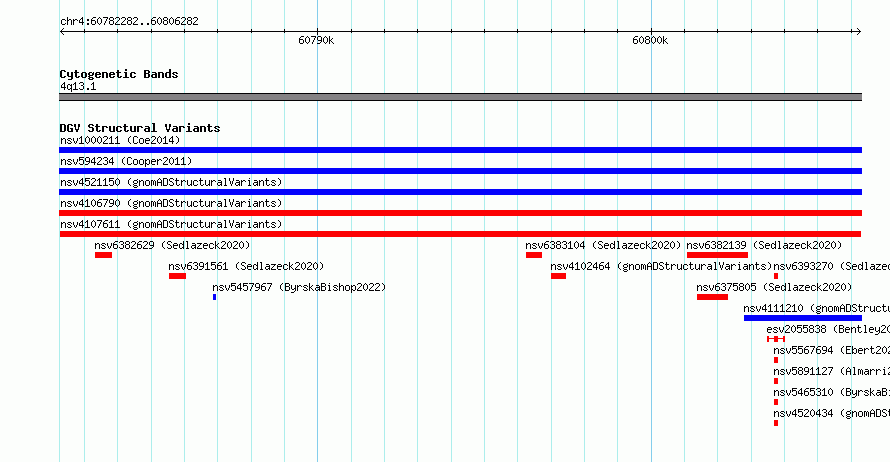
Task: Click the red feature under nsv6382139
Action: point(717,255)
